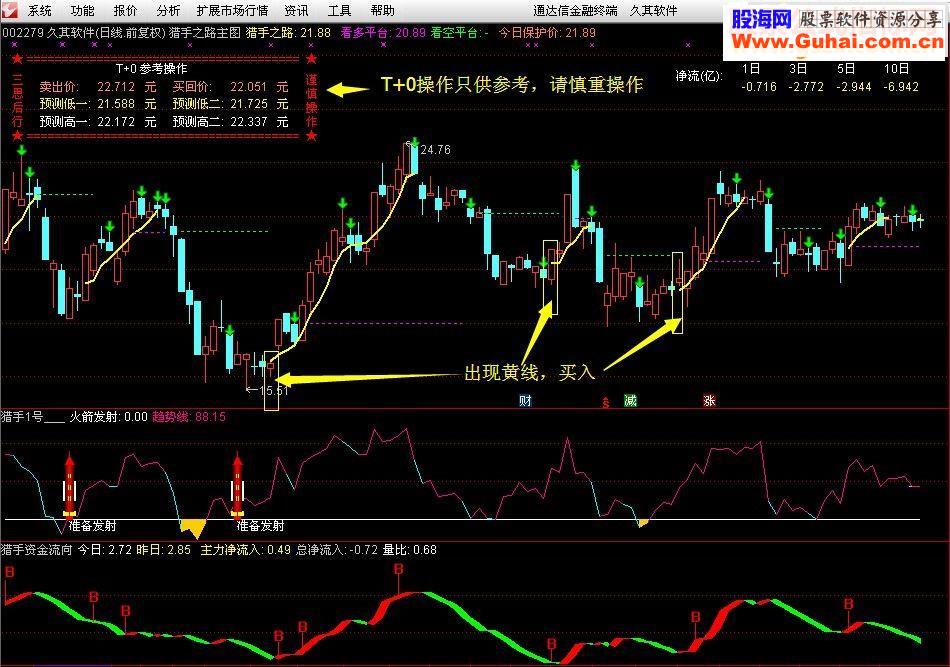
Task: Open the 系统 menu
Action: tap(40, 10)
